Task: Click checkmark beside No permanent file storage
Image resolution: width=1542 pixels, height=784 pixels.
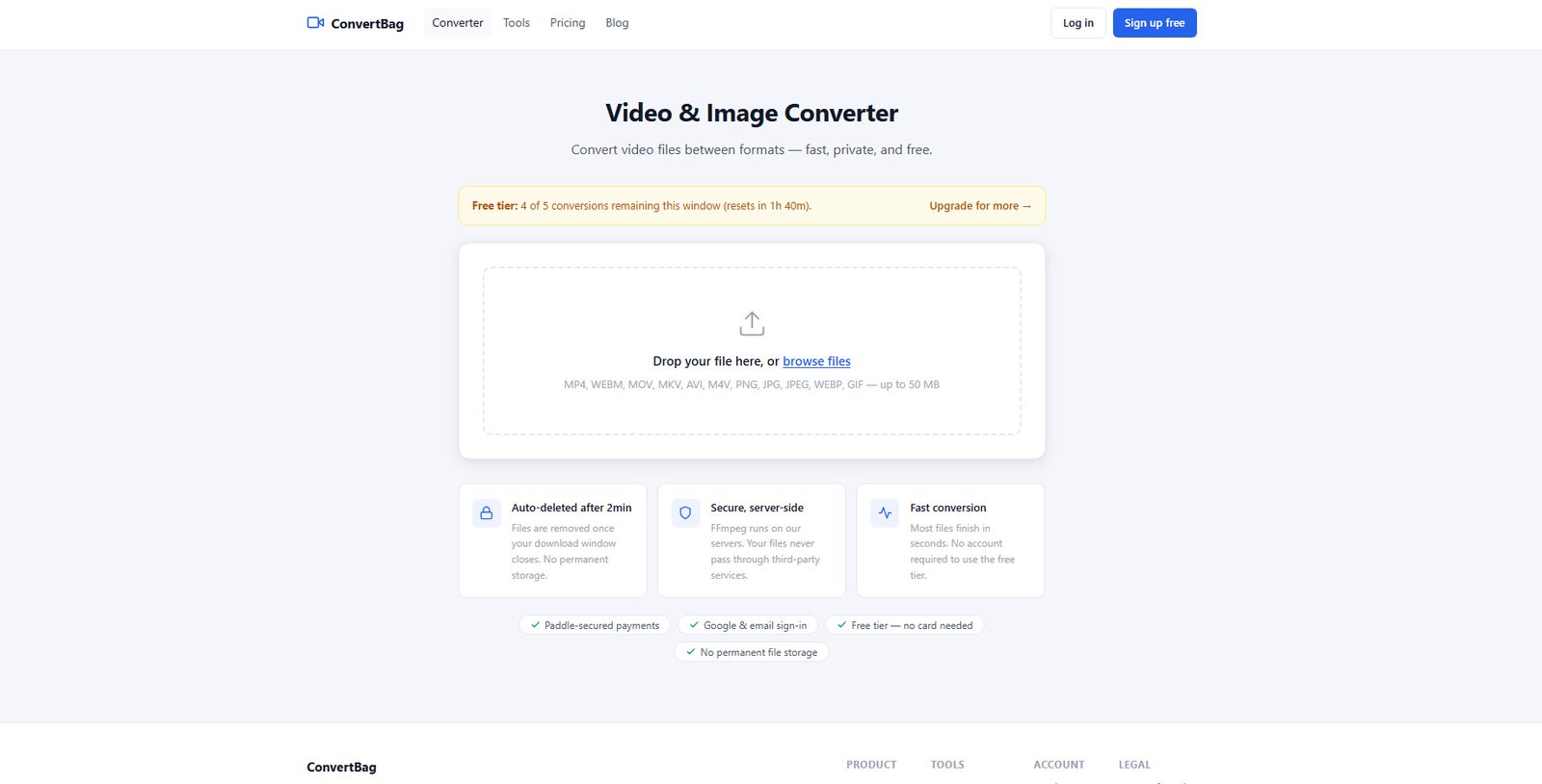Action: 690,652
